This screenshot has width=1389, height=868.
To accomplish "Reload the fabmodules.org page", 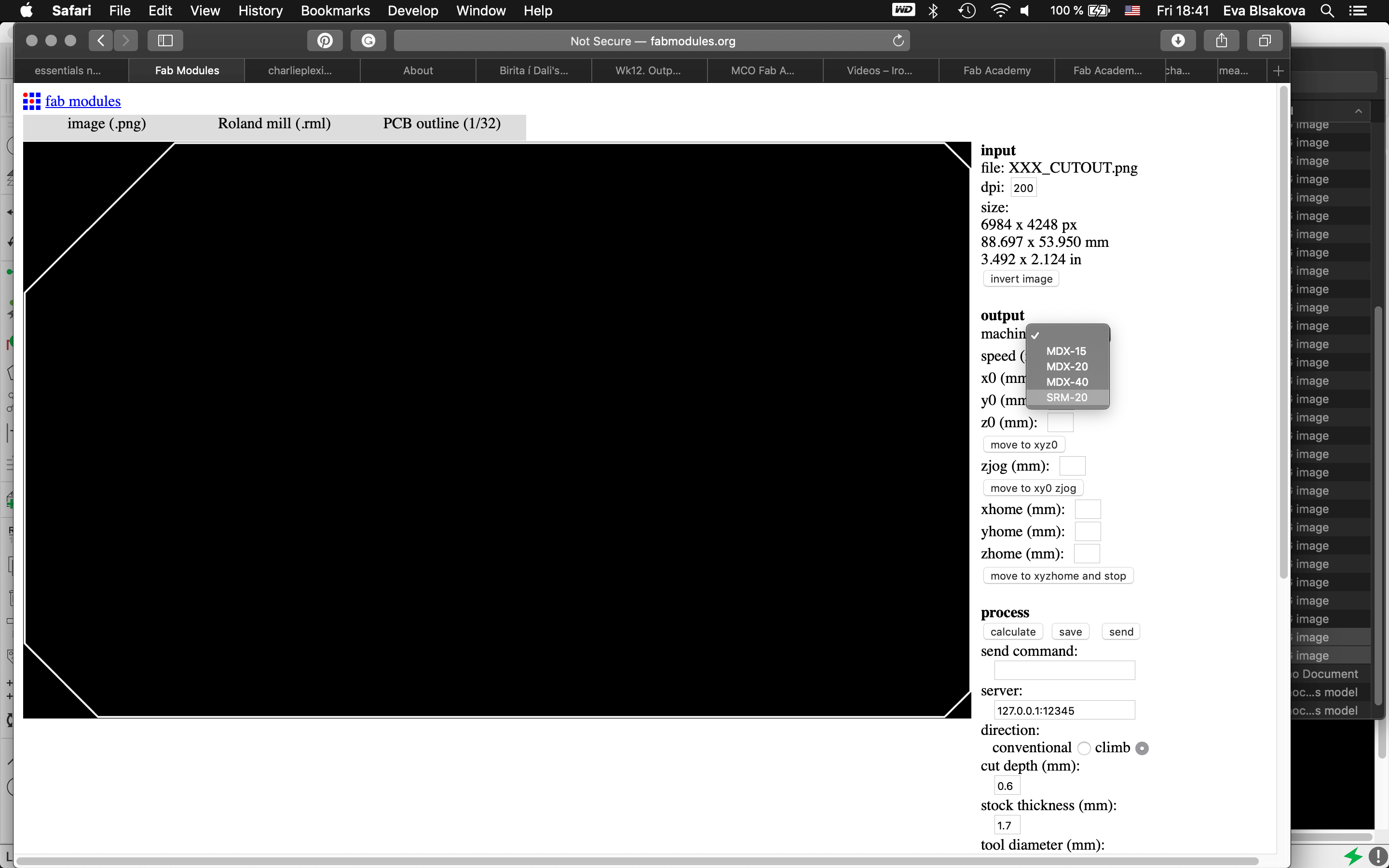I will [x=898, y=41].
